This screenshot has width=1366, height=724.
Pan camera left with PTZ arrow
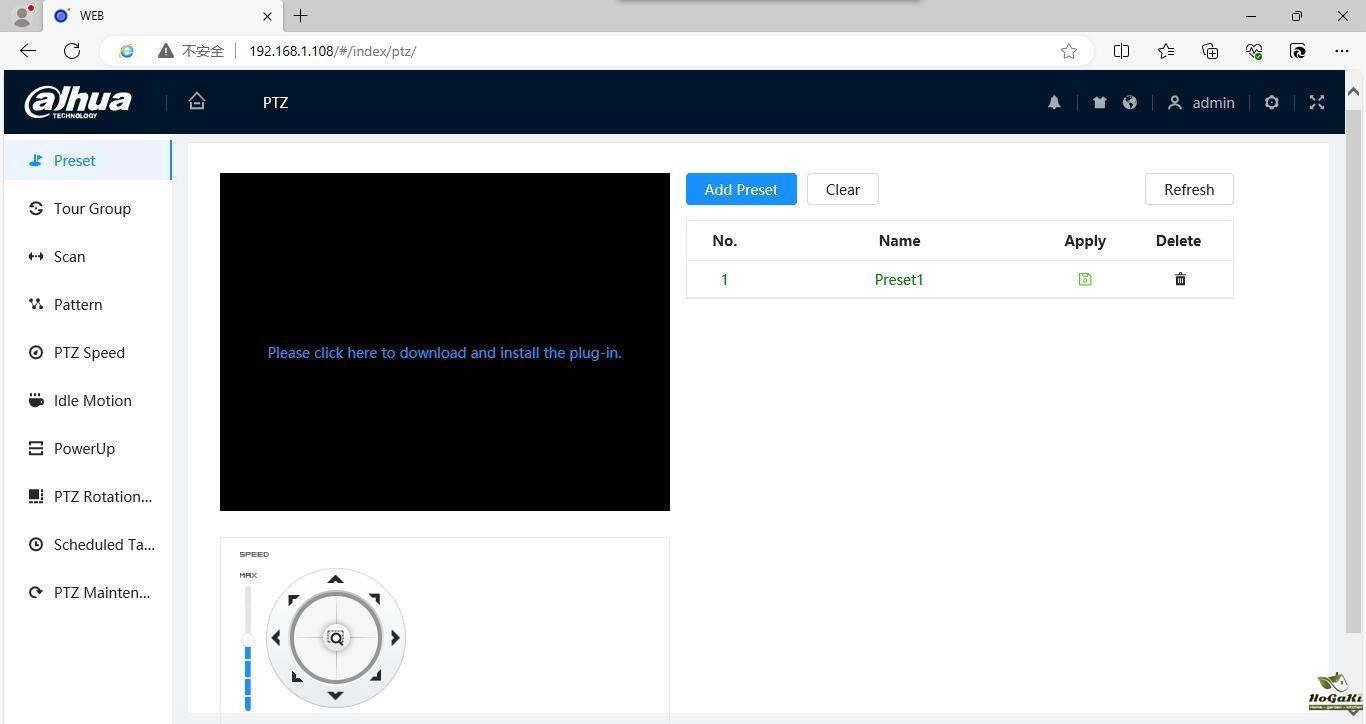coord(276,637)
